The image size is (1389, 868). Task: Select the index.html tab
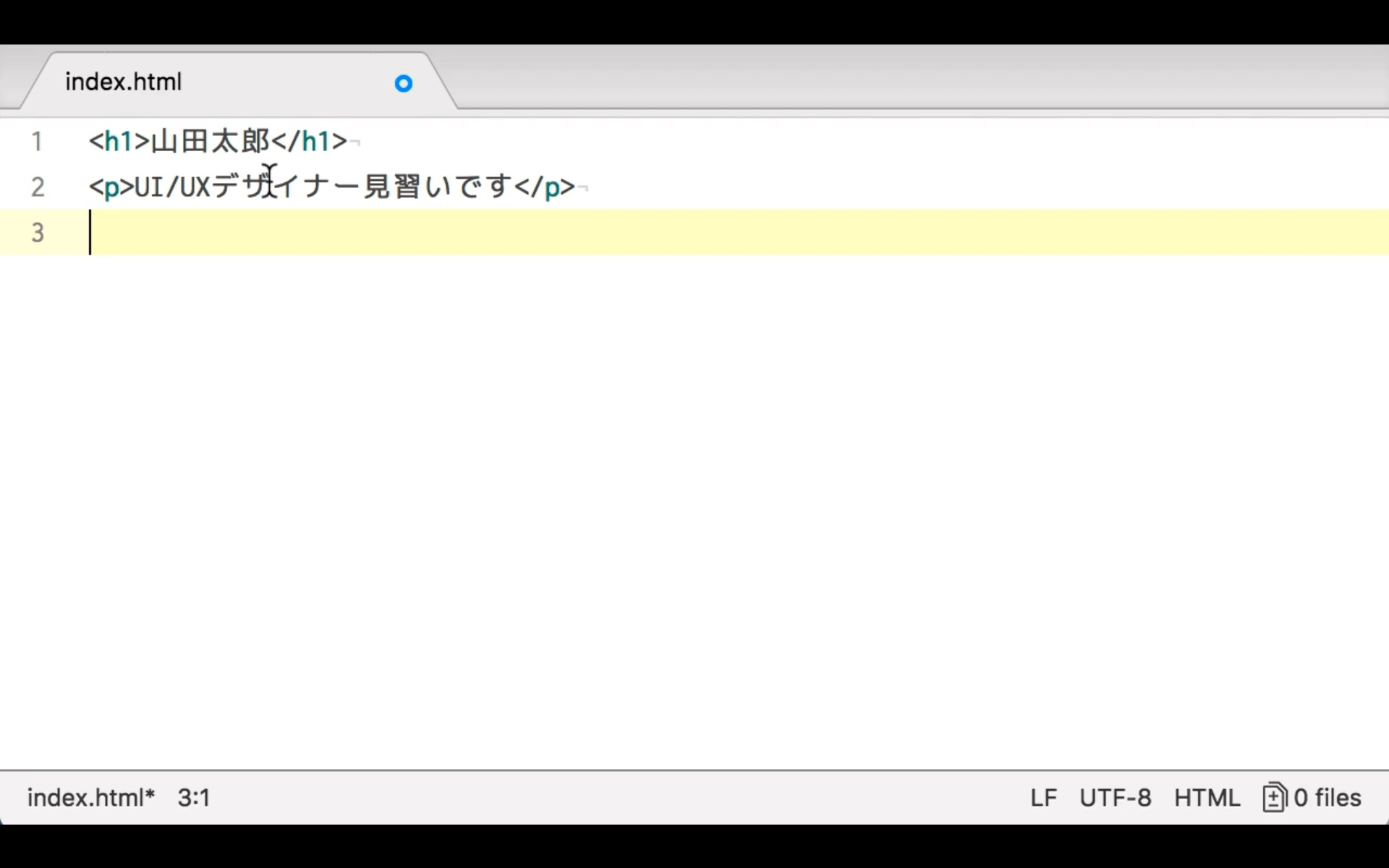point(239,82)
